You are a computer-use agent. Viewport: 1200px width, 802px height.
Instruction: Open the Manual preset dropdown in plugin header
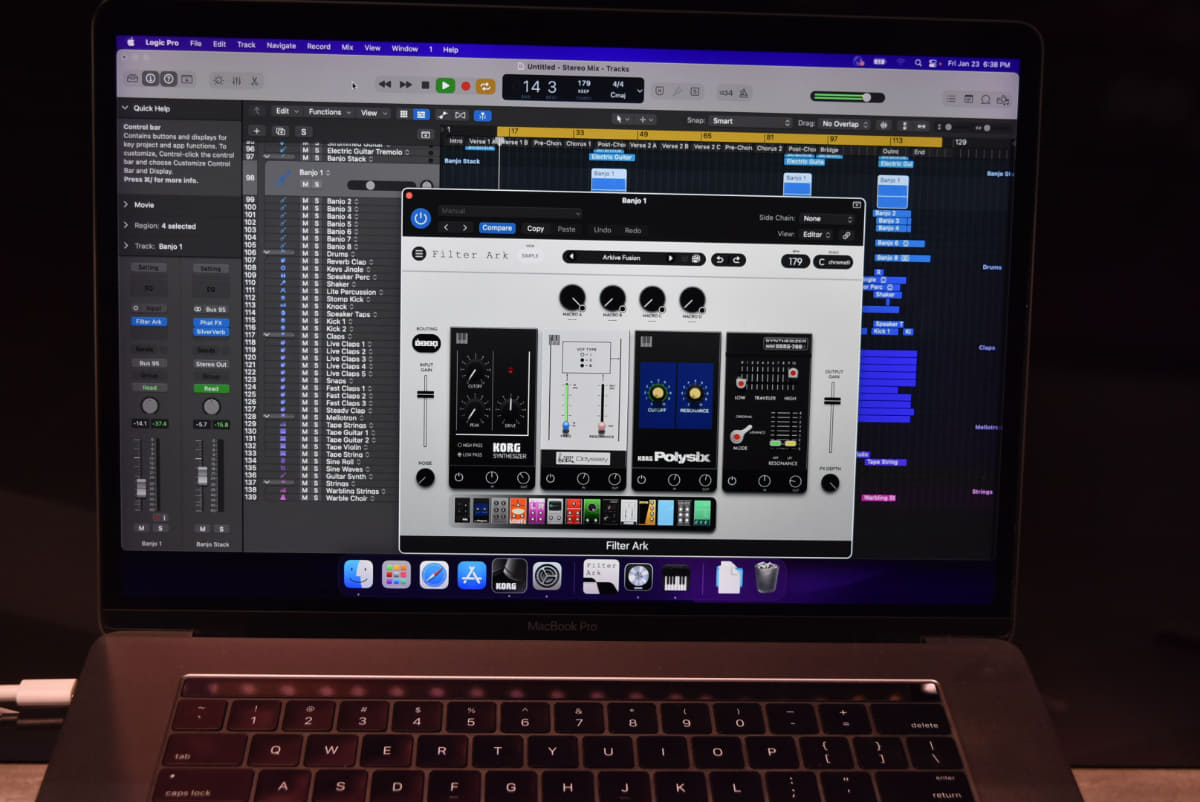click(510, 212)
